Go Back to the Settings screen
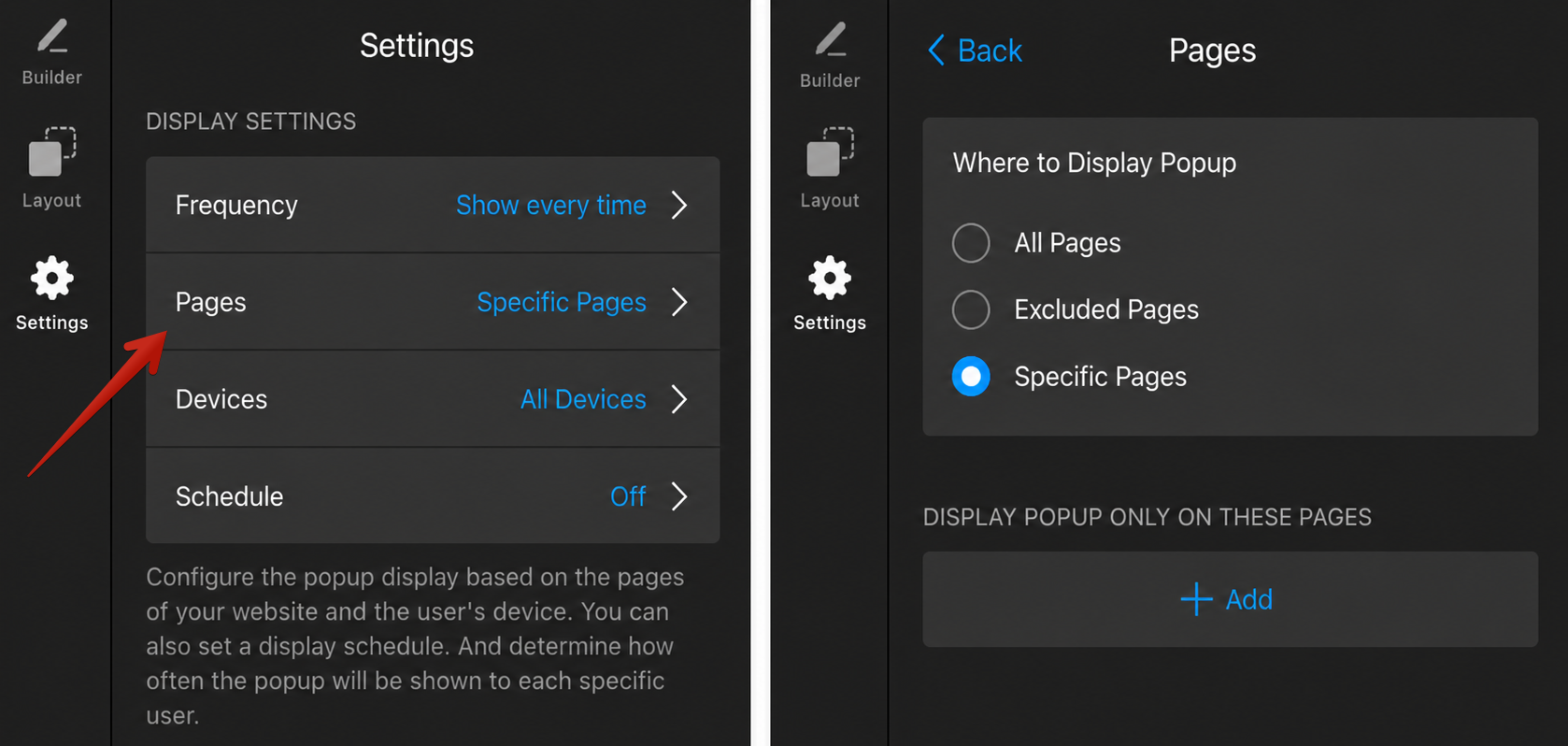The height and width of the screenshot is (746, 1568). click(x=975, y=50)
